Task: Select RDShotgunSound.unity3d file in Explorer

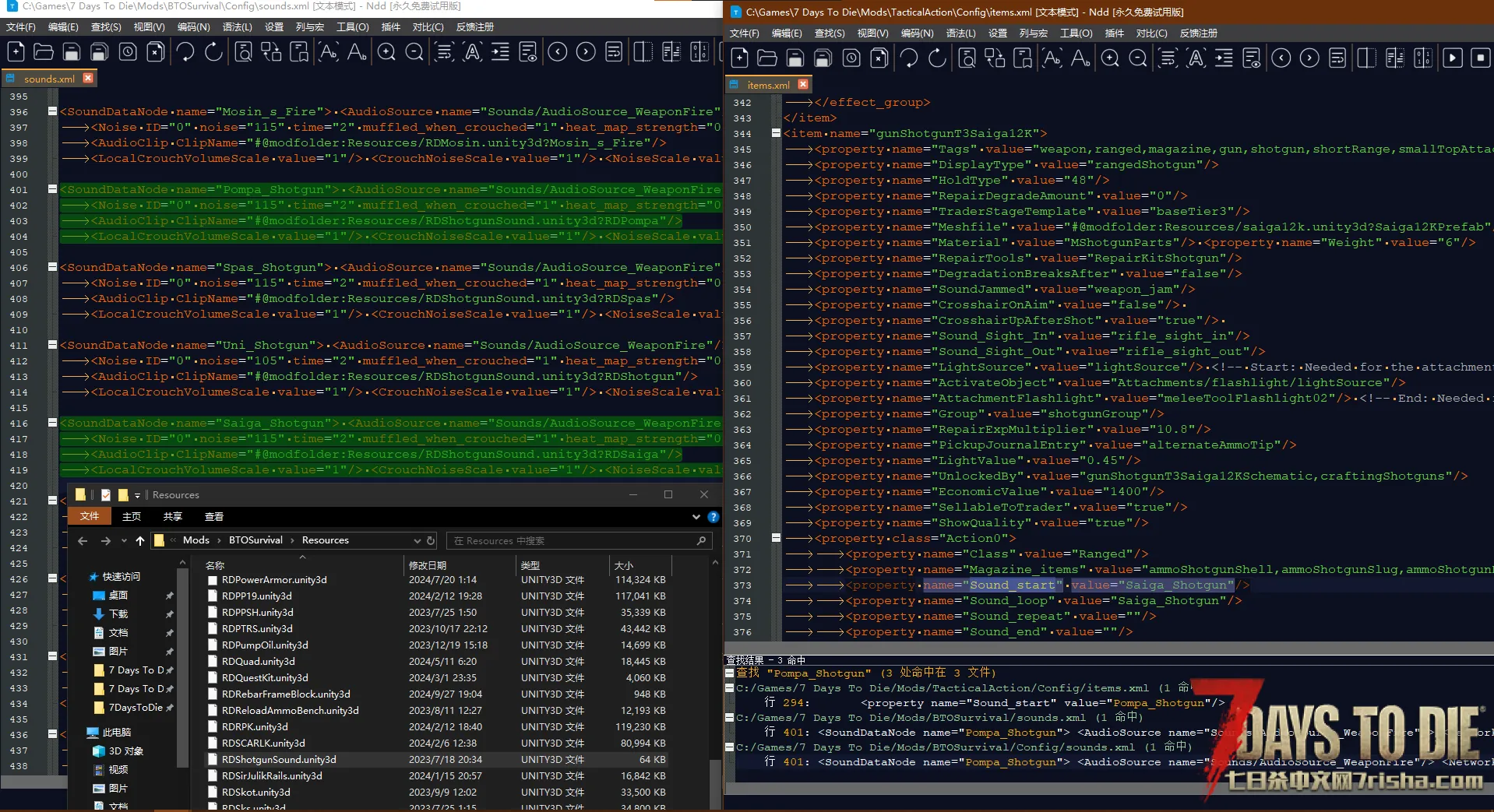Action: [x=279, y=760]
